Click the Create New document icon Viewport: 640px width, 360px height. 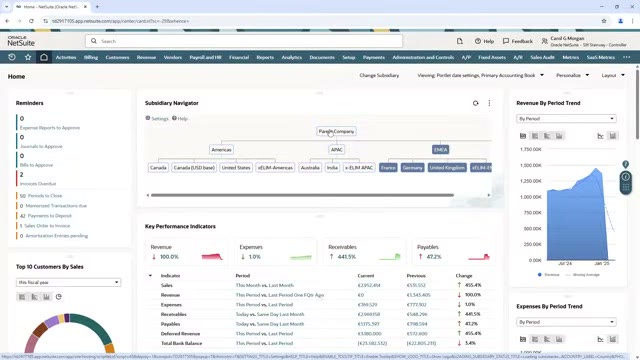click(x=460, y=41)
